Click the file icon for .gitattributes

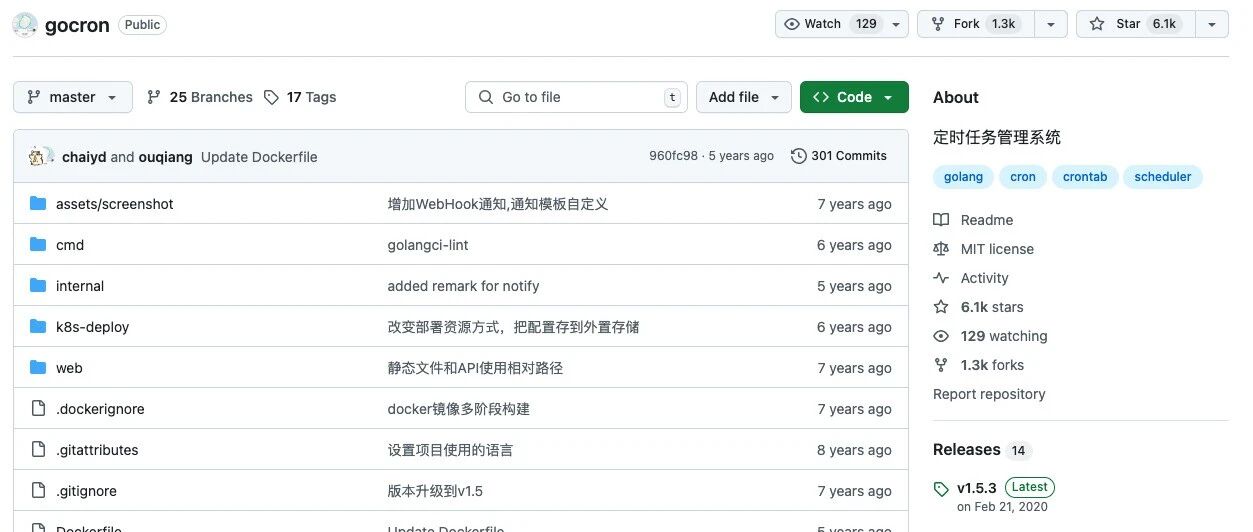pos(38,450)
